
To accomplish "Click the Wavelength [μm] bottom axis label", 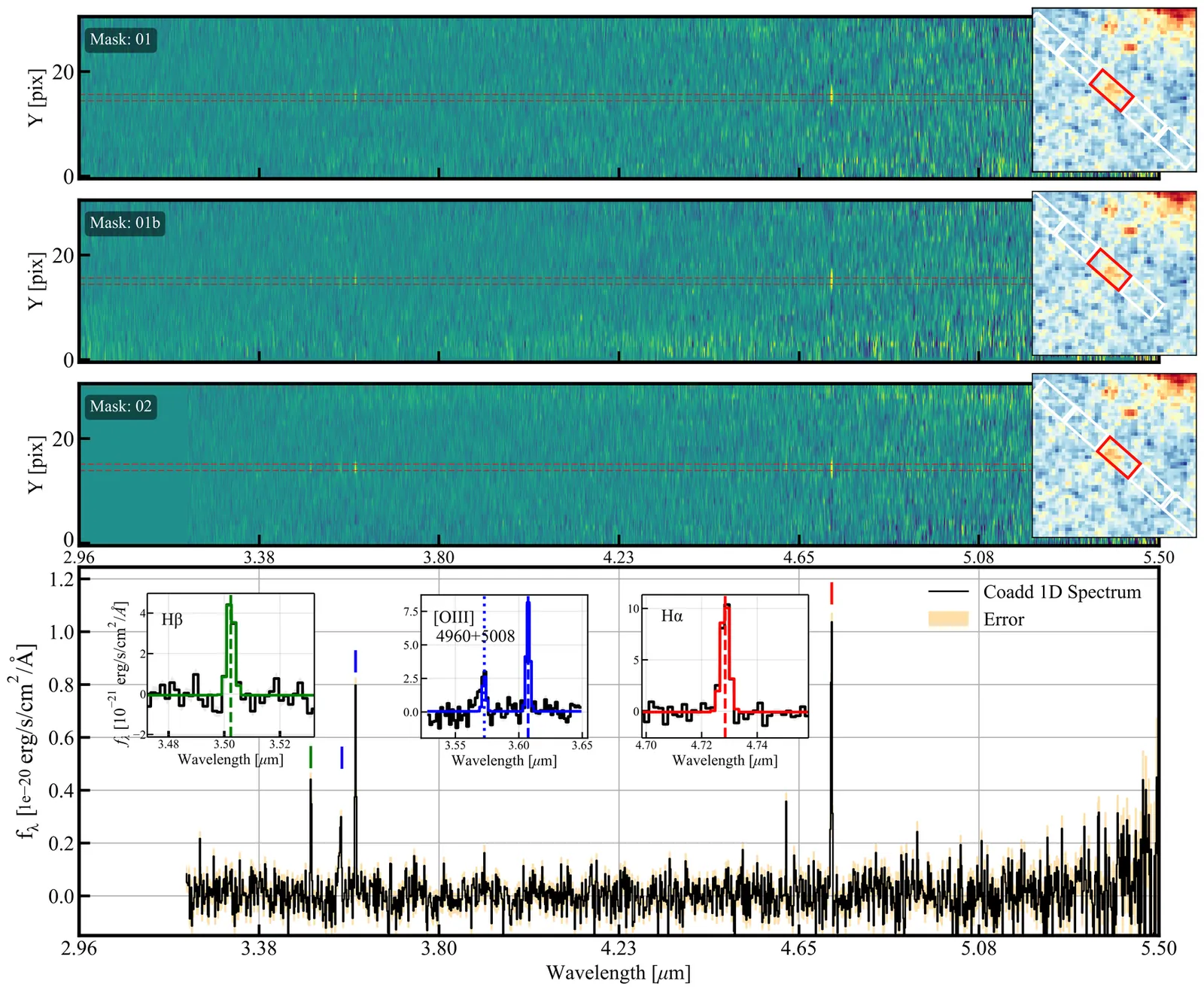I will (618, 973).
